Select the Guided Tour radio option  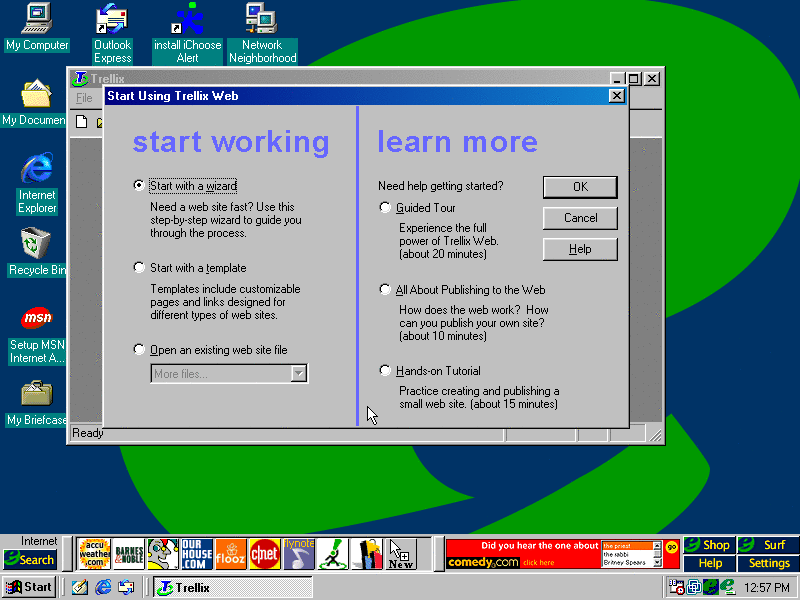[x=385, y=208]
